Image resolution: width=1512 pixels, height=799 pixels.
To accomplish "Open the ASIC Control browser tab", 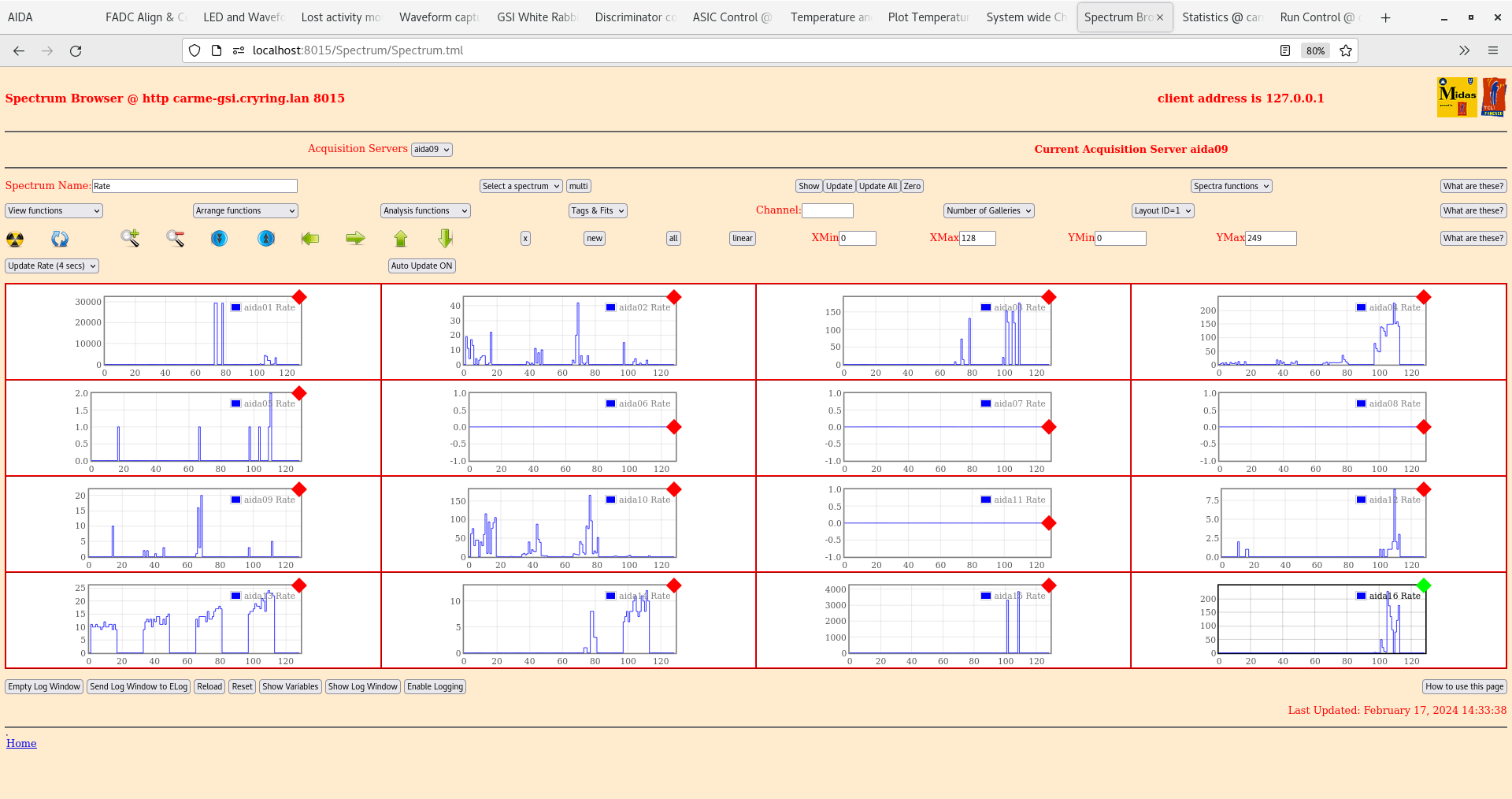I will coord(732,17).
